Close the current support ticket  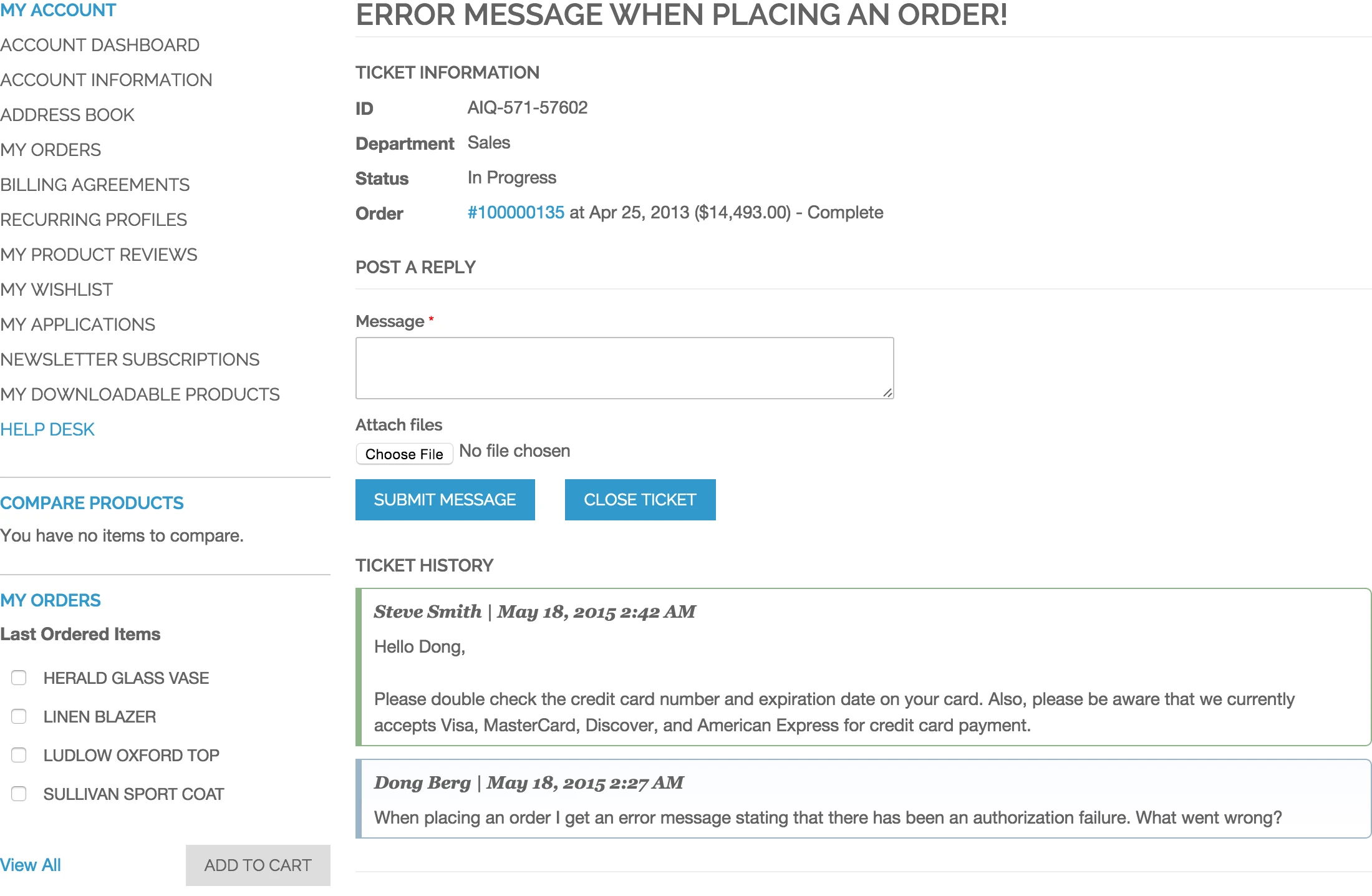640,499
